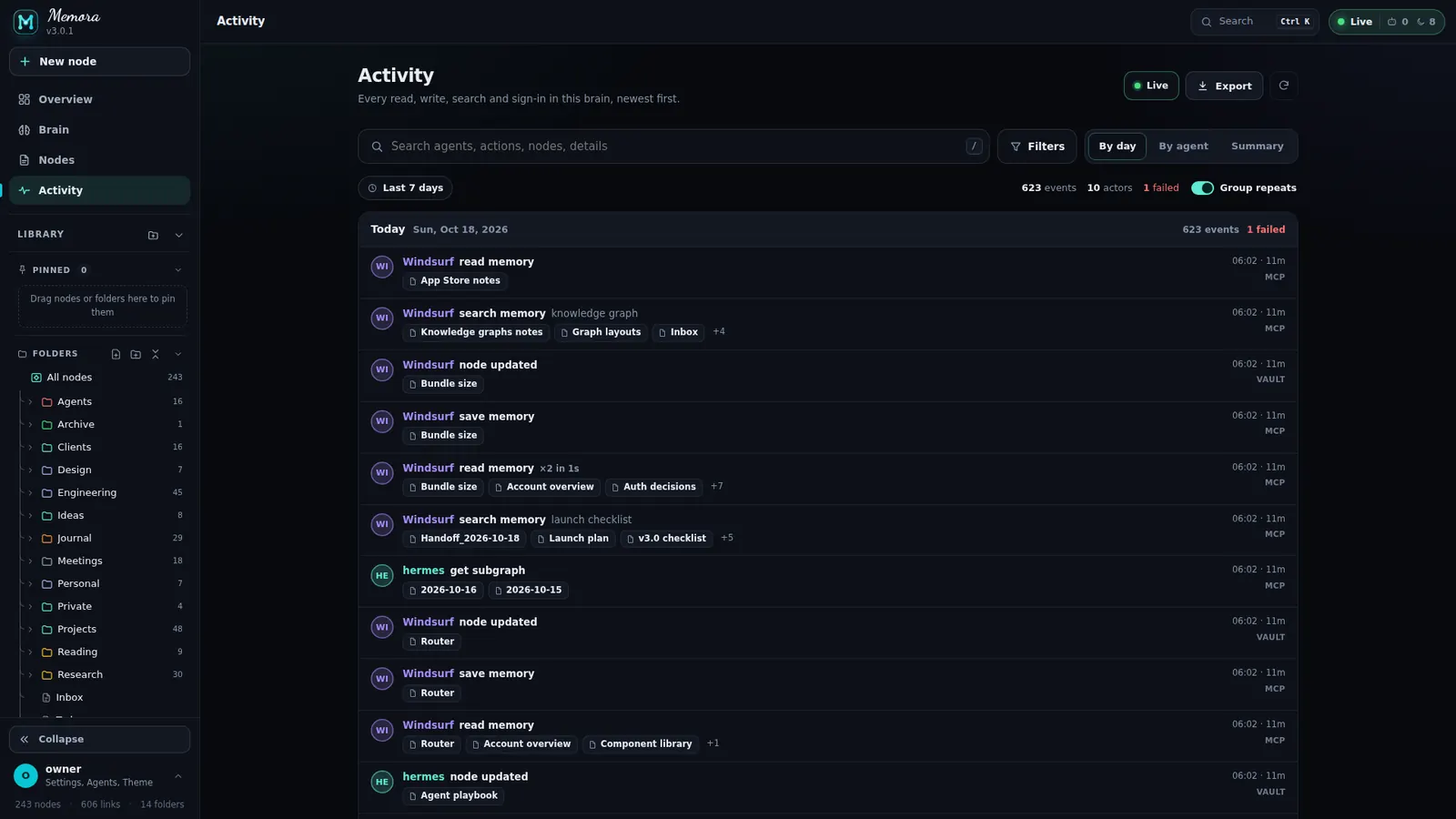The height and width of the screenshot is (819, 1456).
Task: Expand the Engineering folder arrow
Action: [30, 492]
